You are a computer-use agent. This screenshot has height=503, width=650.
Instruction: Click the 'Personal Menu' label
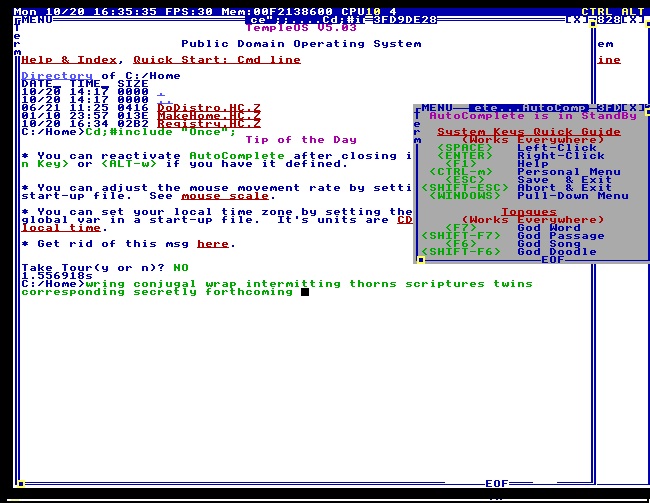click(x=569, y=172)
